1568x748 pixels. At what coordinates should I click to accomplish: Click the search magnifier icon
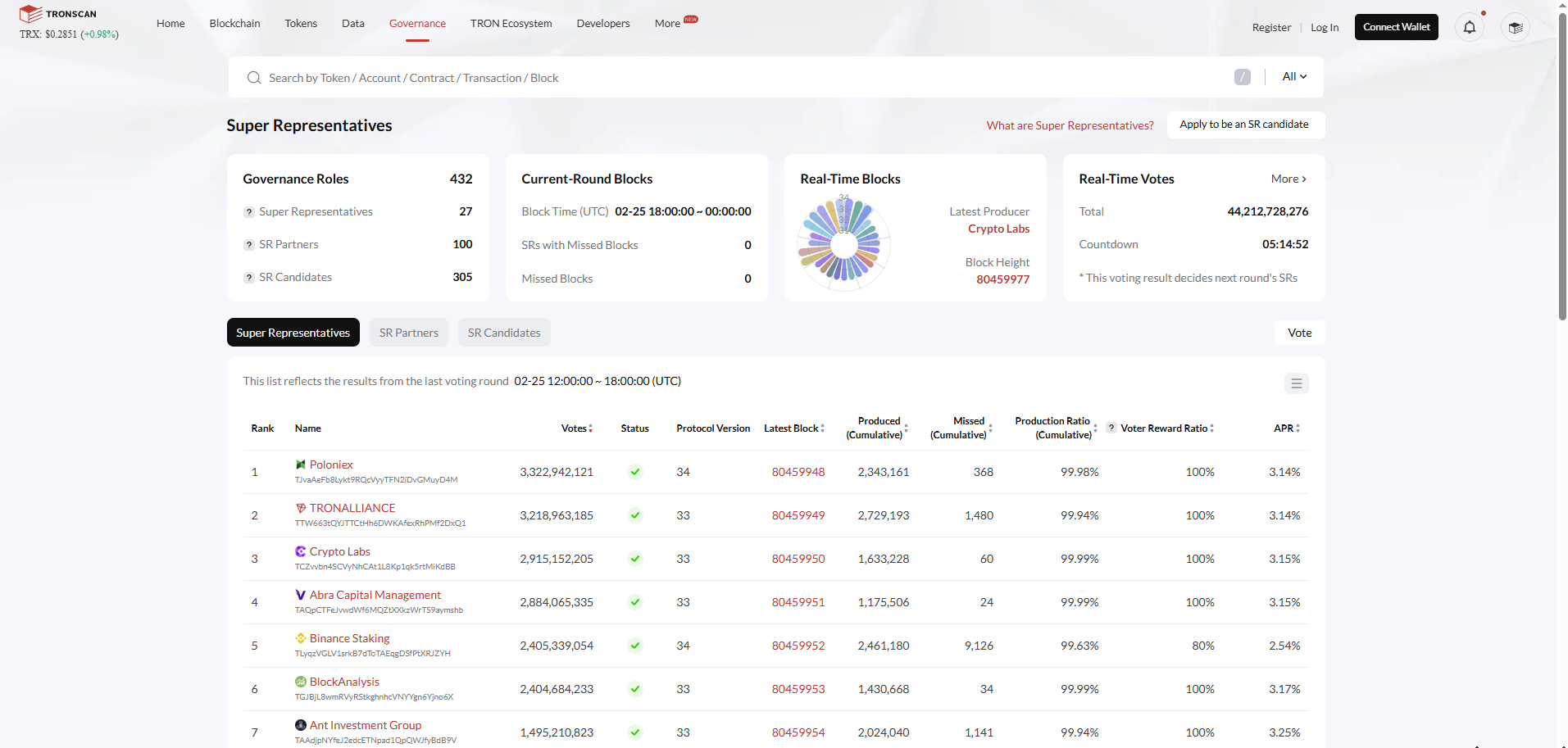254,78
